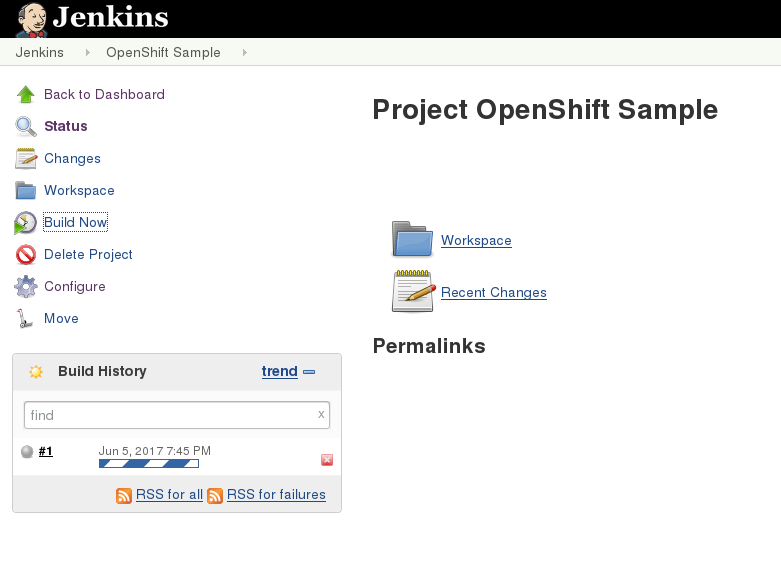Choose Delete Project in side menu
Viewport: 781px width, 588px height.
click(88, 254)
